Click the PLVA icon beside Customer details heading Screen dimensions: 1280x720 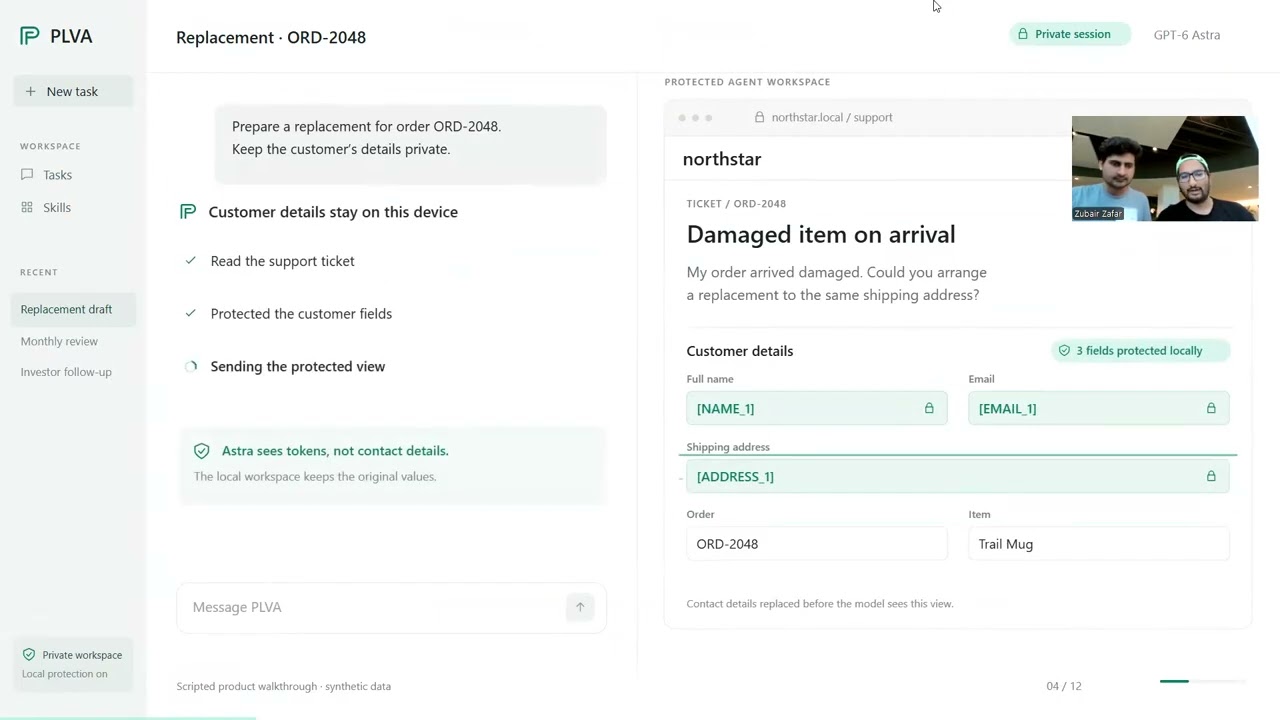pos(188,212)
